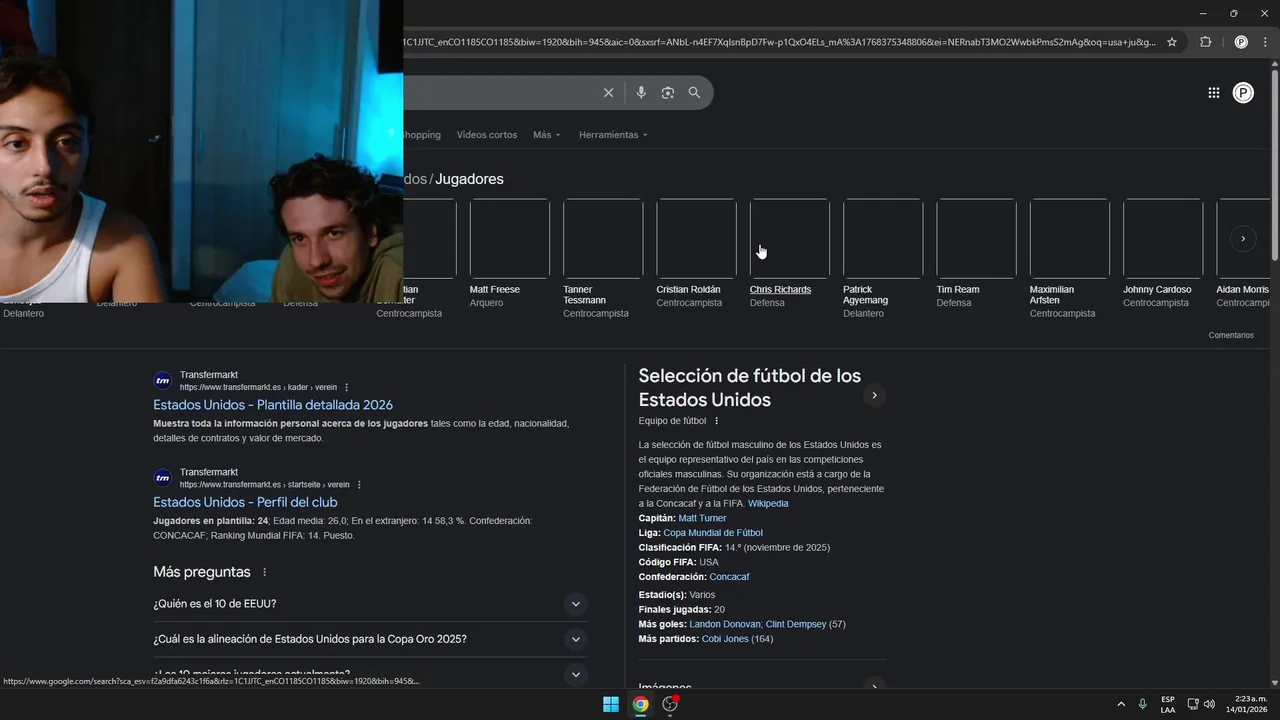
Task: Open the Imágenes section arrow
Action: pyautogui.click(x=874, y=687)
